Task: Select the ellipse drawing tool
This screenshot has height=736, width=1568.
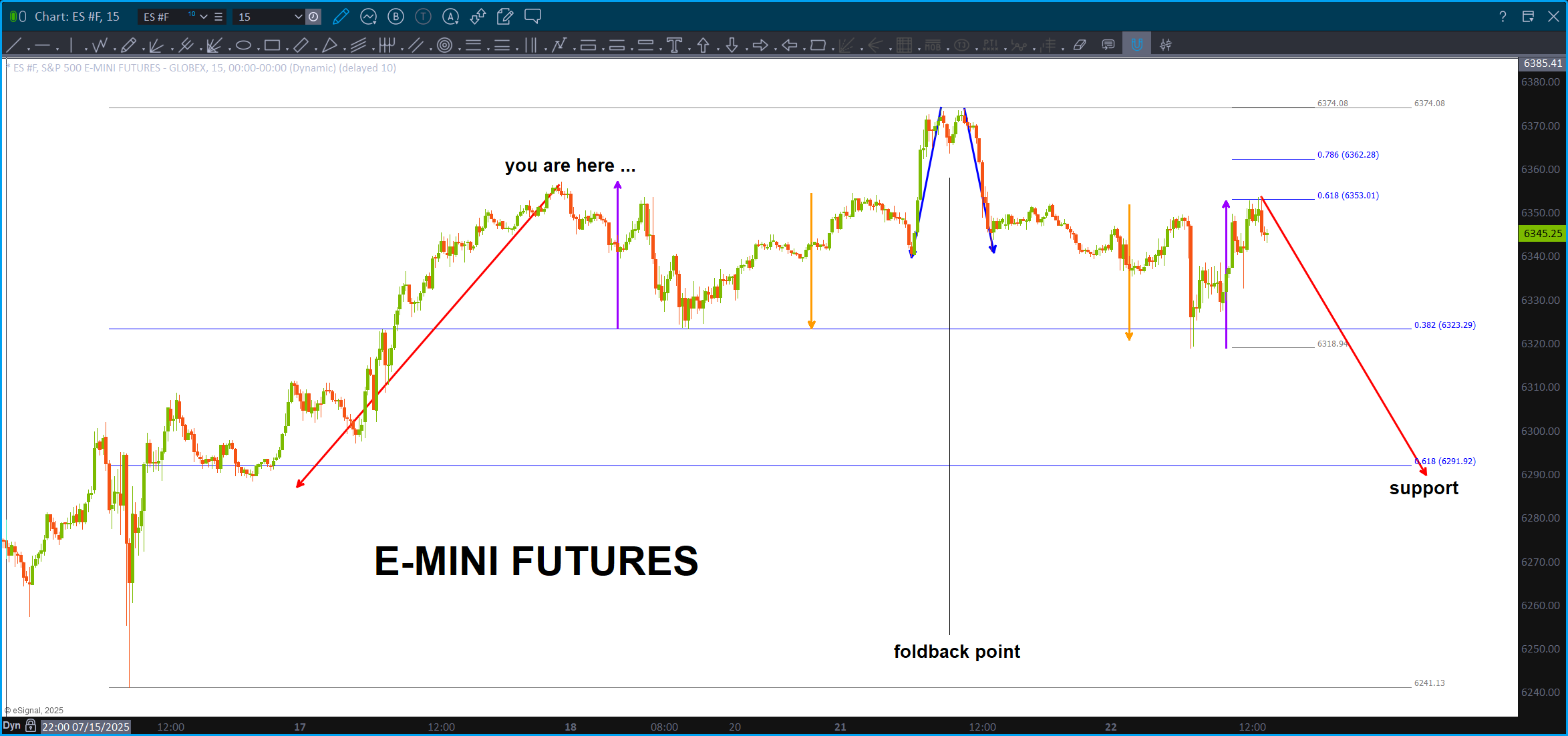Action: point(243,45)
